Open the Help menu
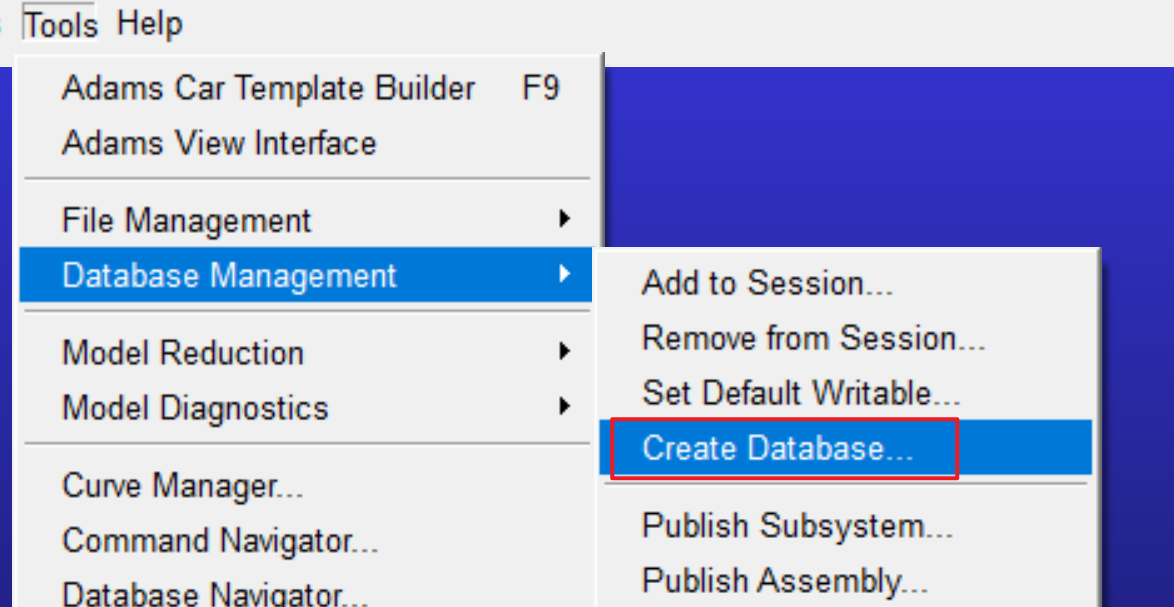 tap(150, 24)
